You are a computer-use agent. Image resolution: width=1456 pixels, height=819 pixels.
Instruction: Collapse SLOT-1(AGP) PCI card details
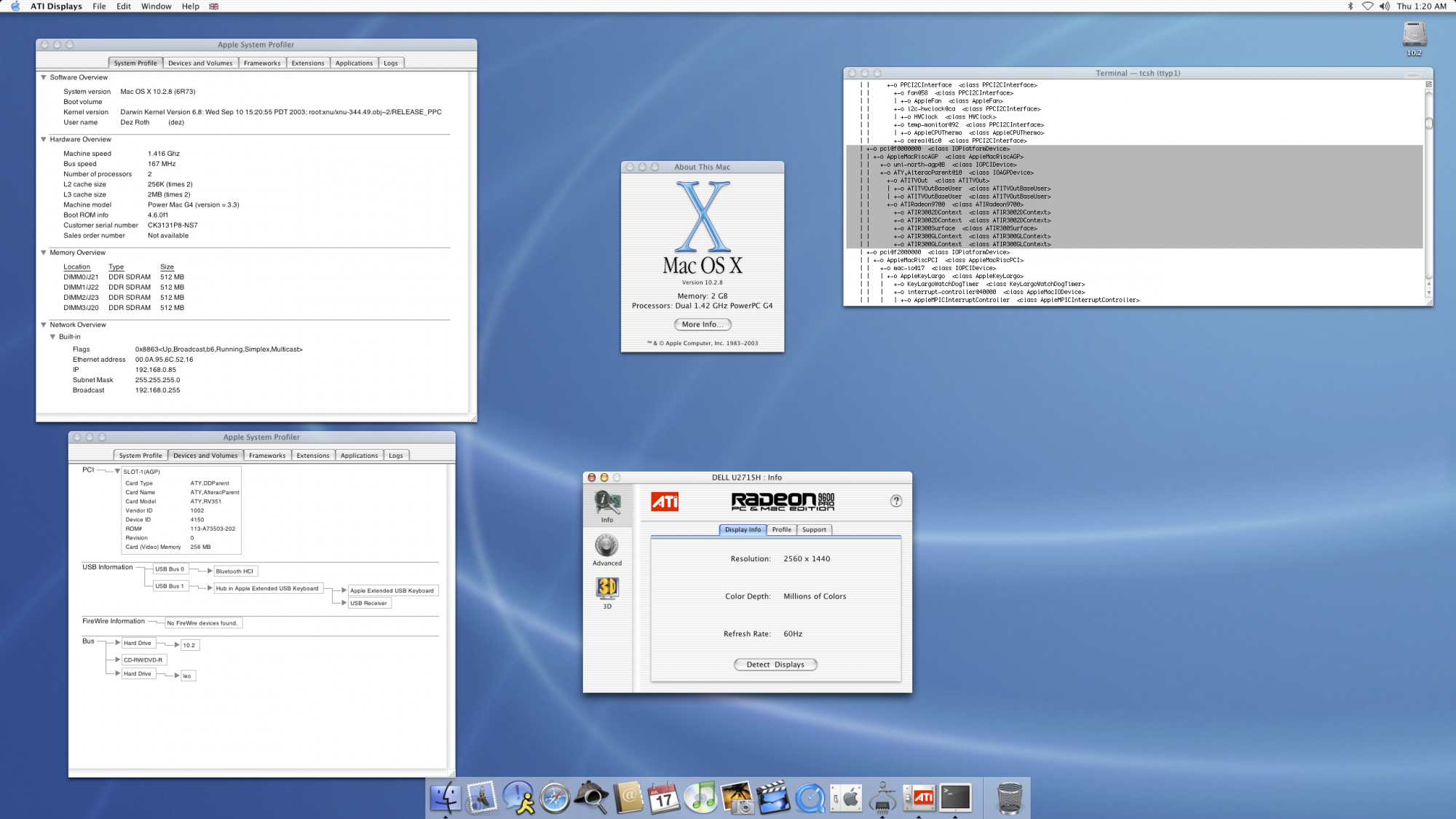point(117,471)
